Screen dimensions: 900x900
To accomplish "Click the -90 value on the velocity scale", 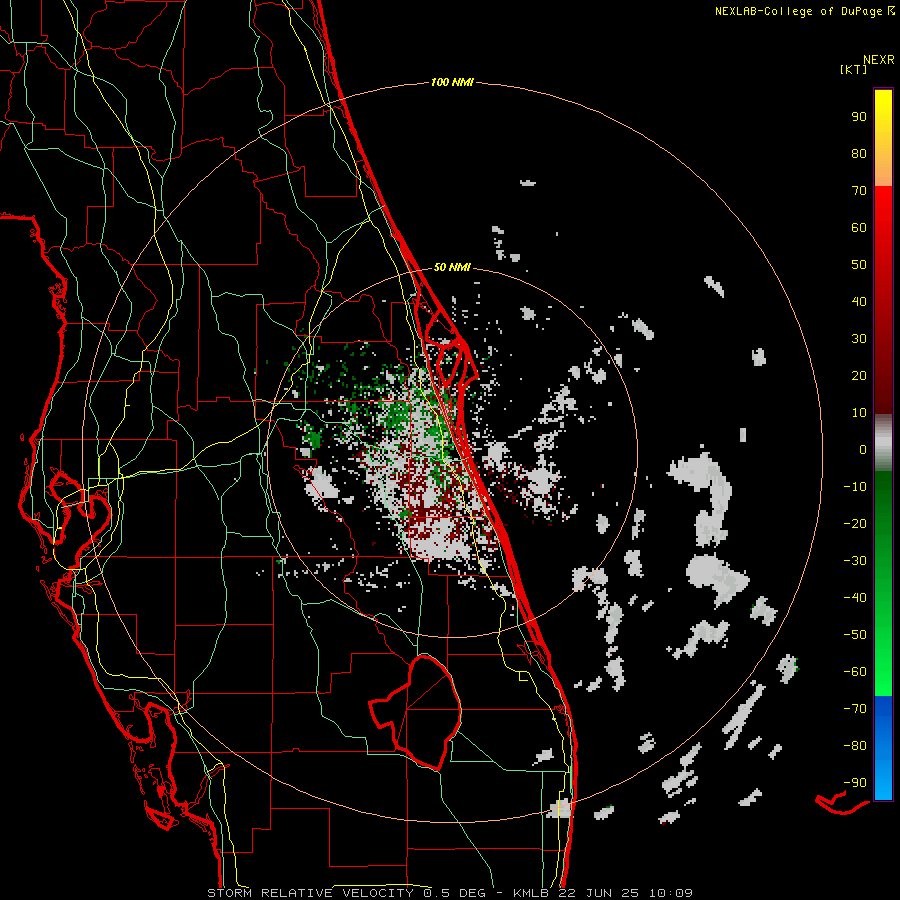I will tap(855, 783).
